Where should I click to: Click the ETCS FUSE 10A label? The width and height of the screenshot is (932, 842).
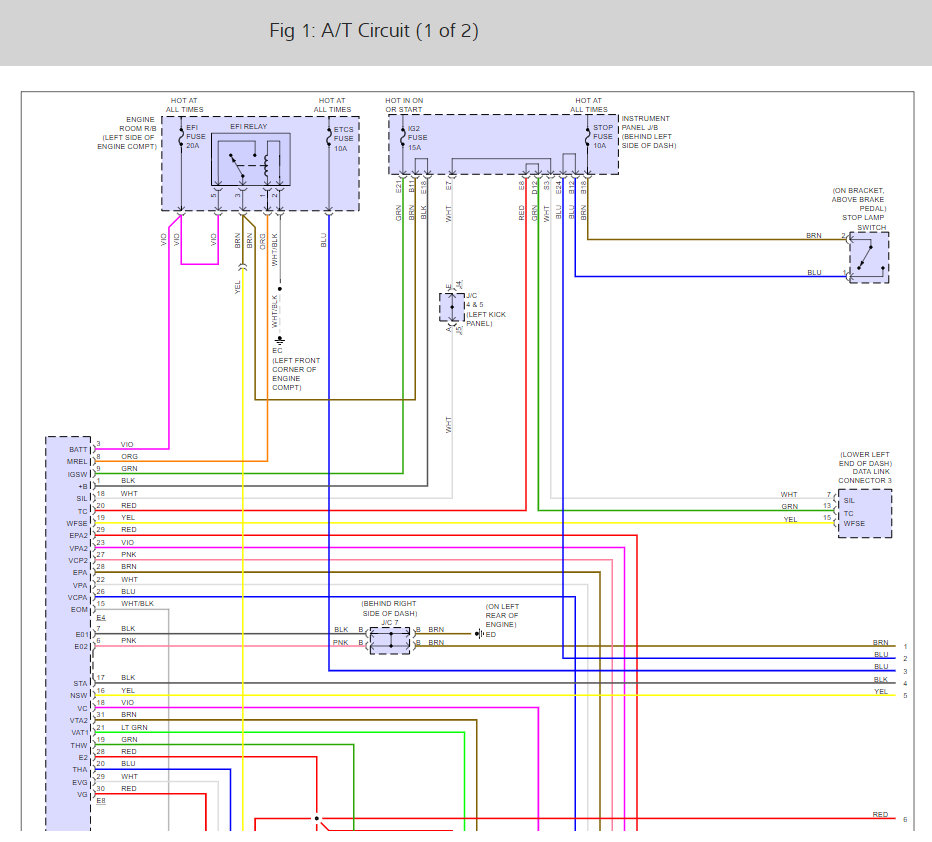pos(344,139)
